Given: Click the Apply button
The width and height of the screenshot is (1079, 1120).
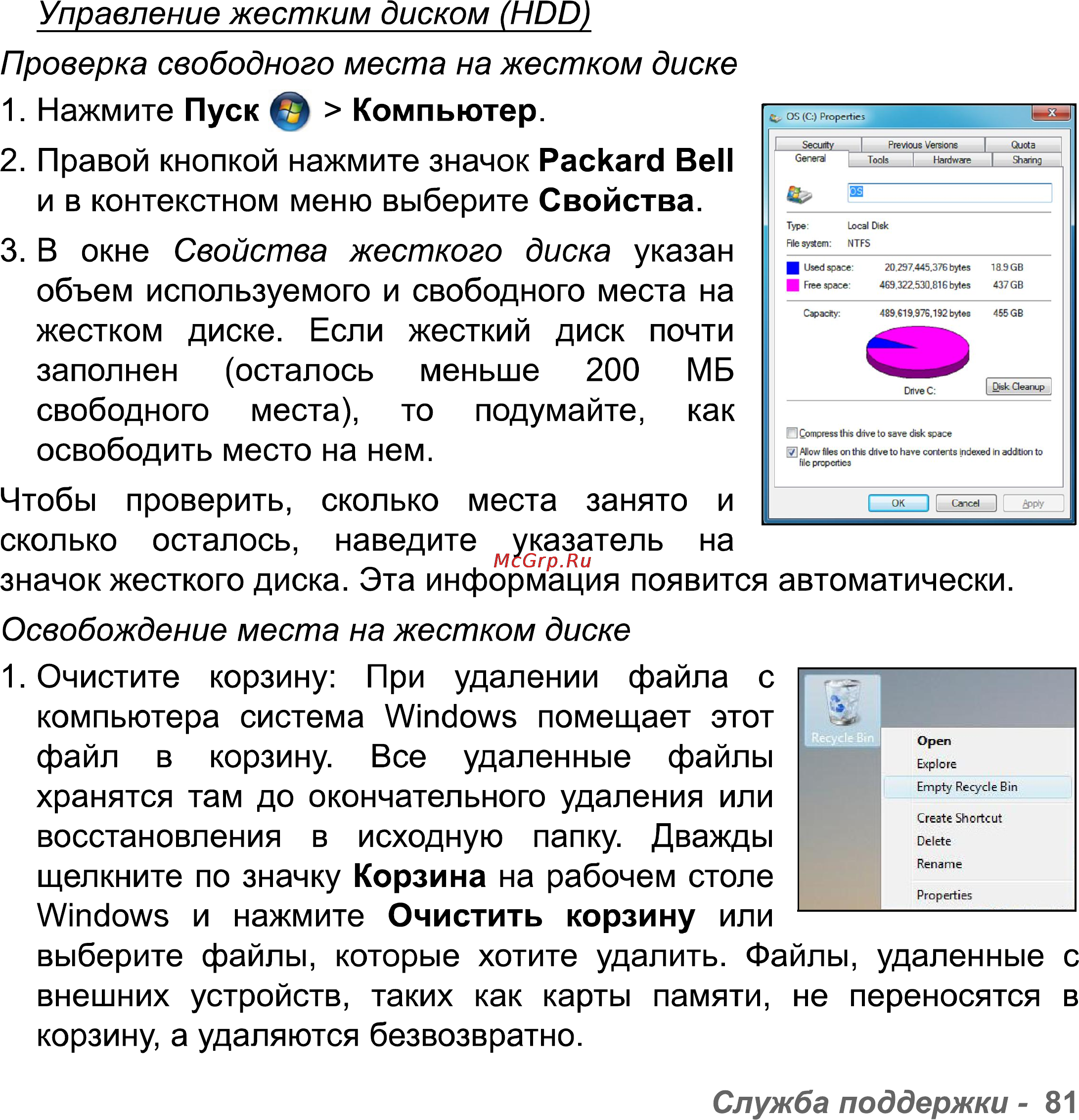Looking at the screenshot, I should point(1033,504).
